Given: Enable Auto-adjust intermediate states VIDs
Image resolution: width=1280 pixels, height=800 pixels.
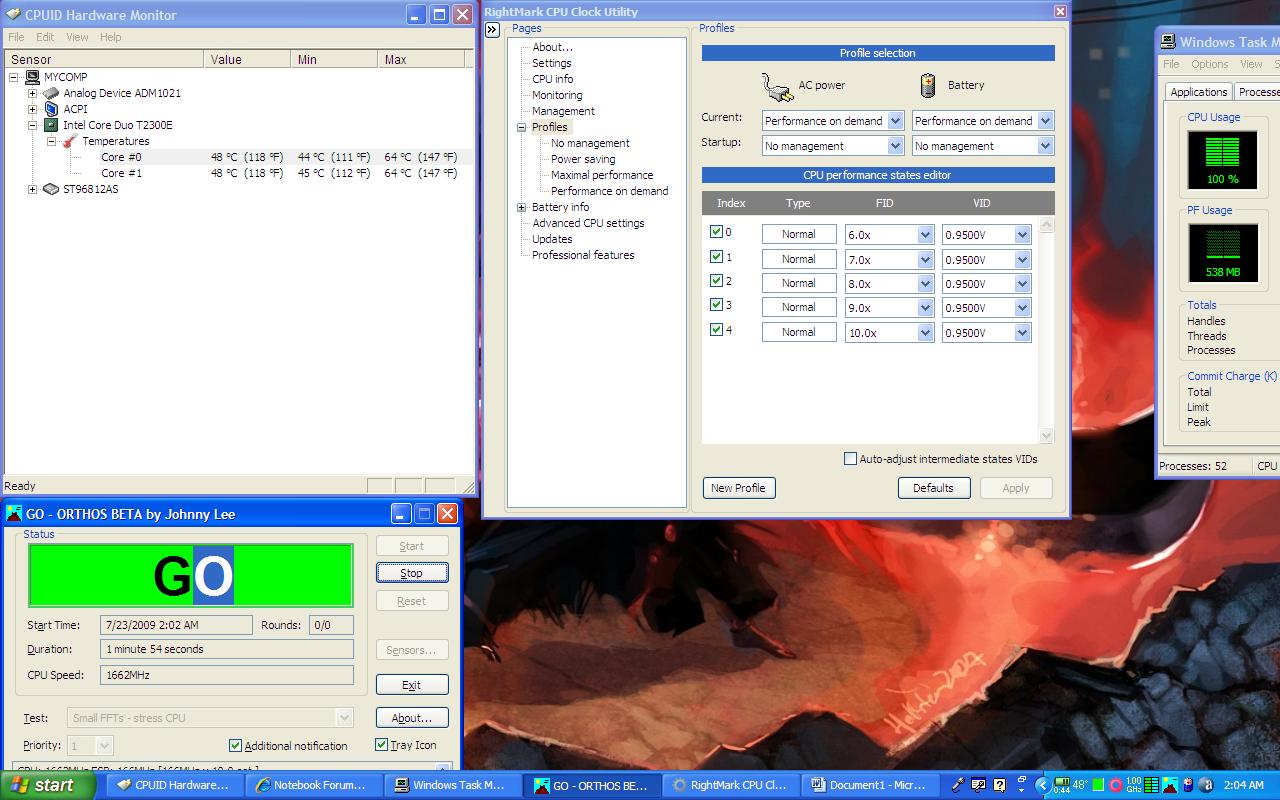Looking at the screenshot, I should (851, 459).
